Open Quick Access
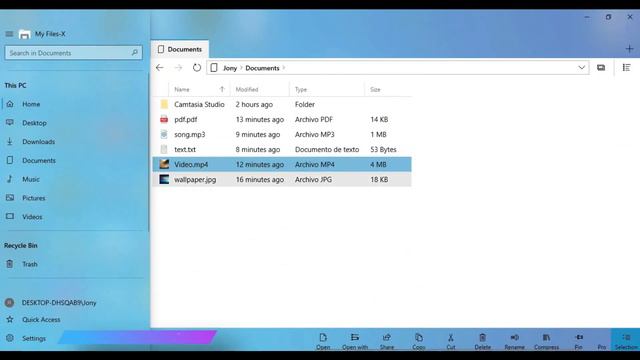Image resolution: width=640 pixels, height=360 pixels. pyautogui.click(x=41, y=320)
